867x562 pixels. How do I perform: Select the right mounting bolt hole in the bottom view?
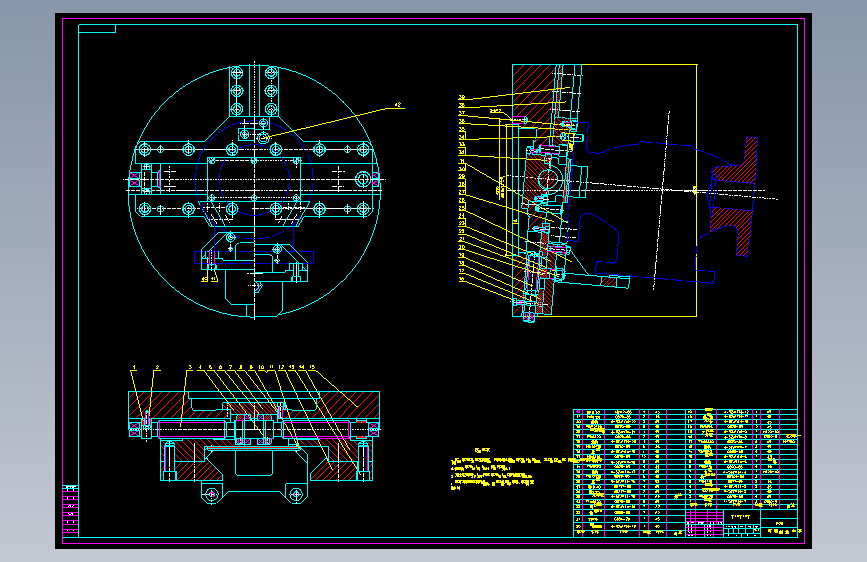pos(296,494)
